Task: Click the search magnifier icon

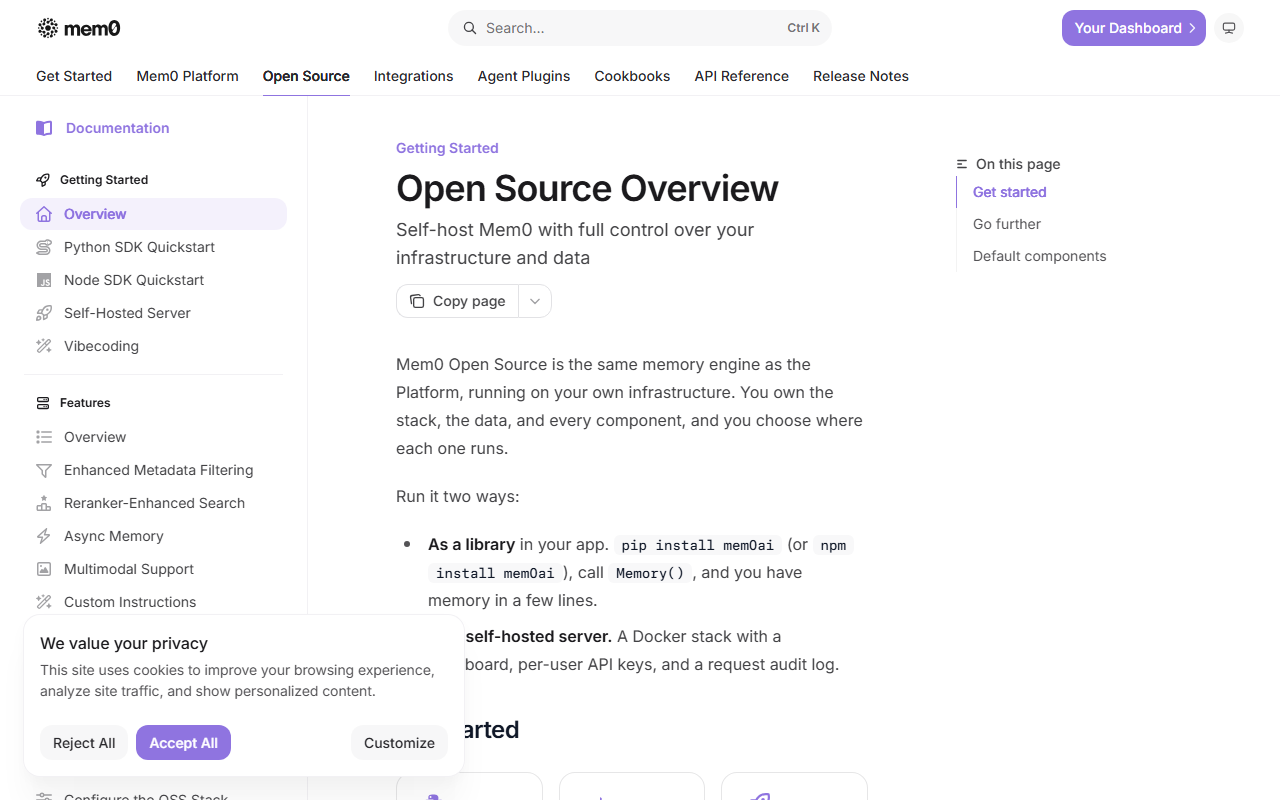Action: pos(469,28)
